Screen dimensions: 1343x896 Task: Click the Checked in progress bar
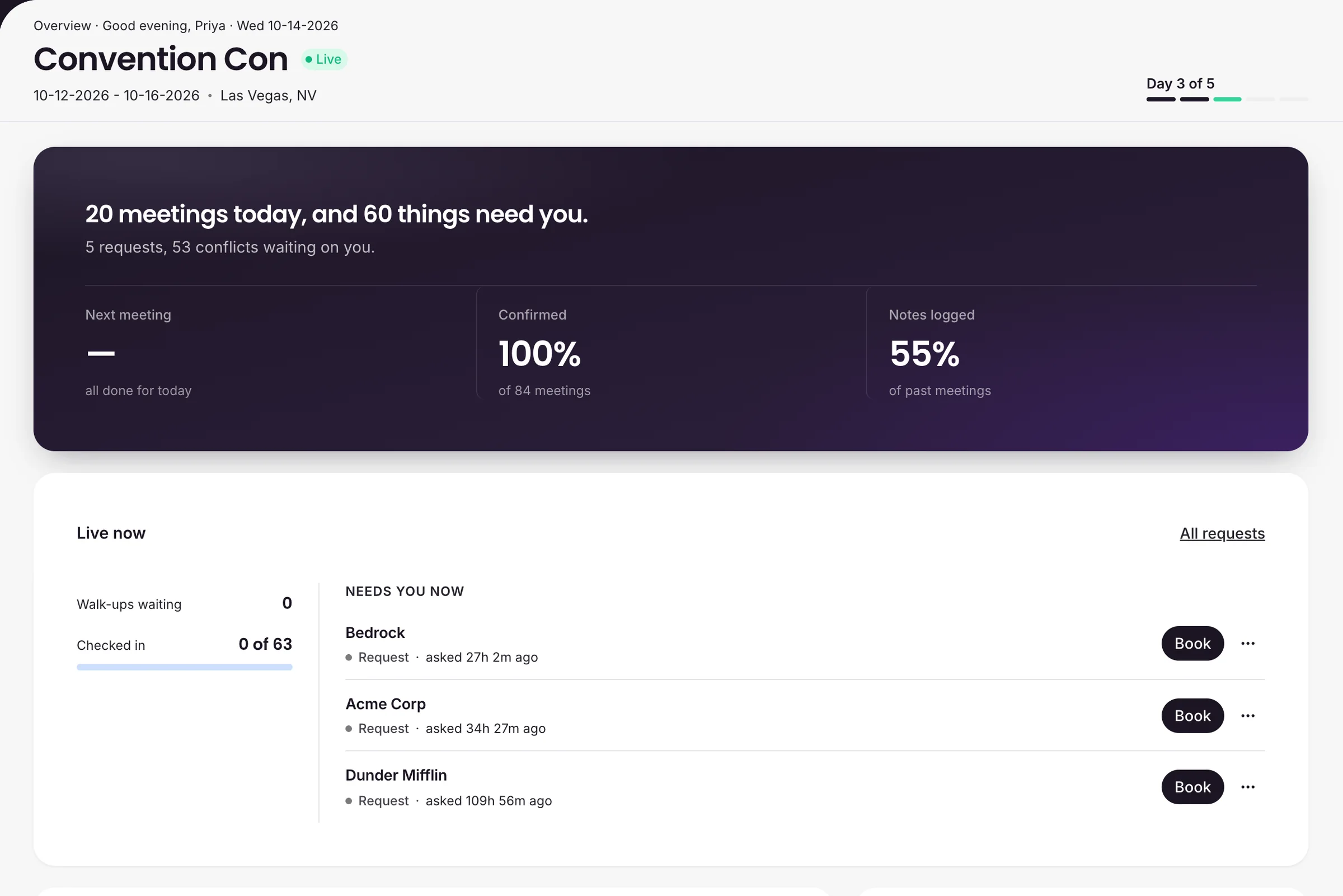185,667
